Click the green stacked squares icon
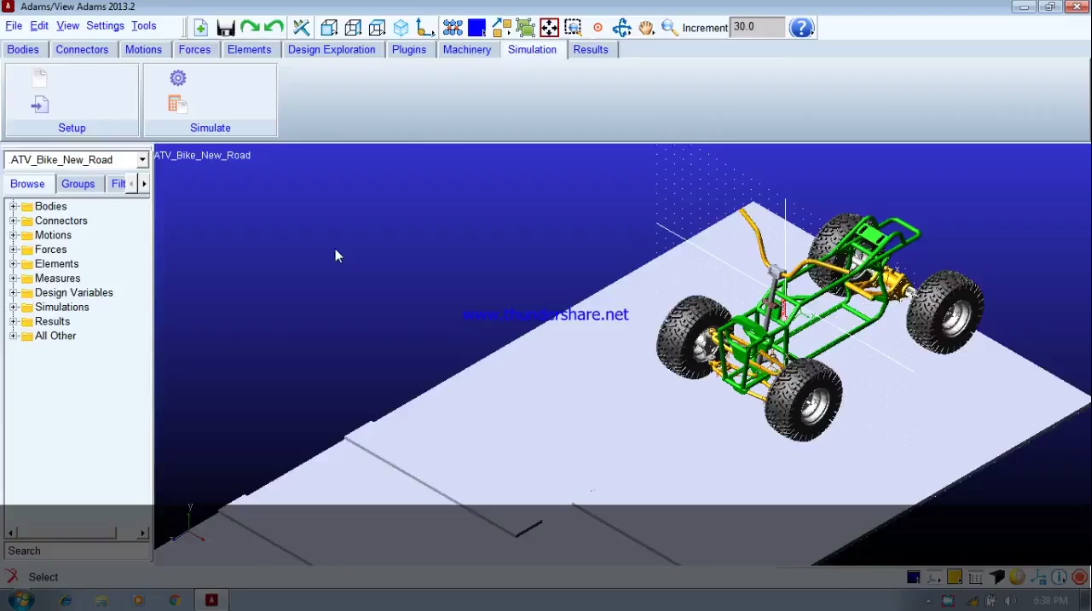This screenshot has width=1092, height=611. click(x=525, y=28)
